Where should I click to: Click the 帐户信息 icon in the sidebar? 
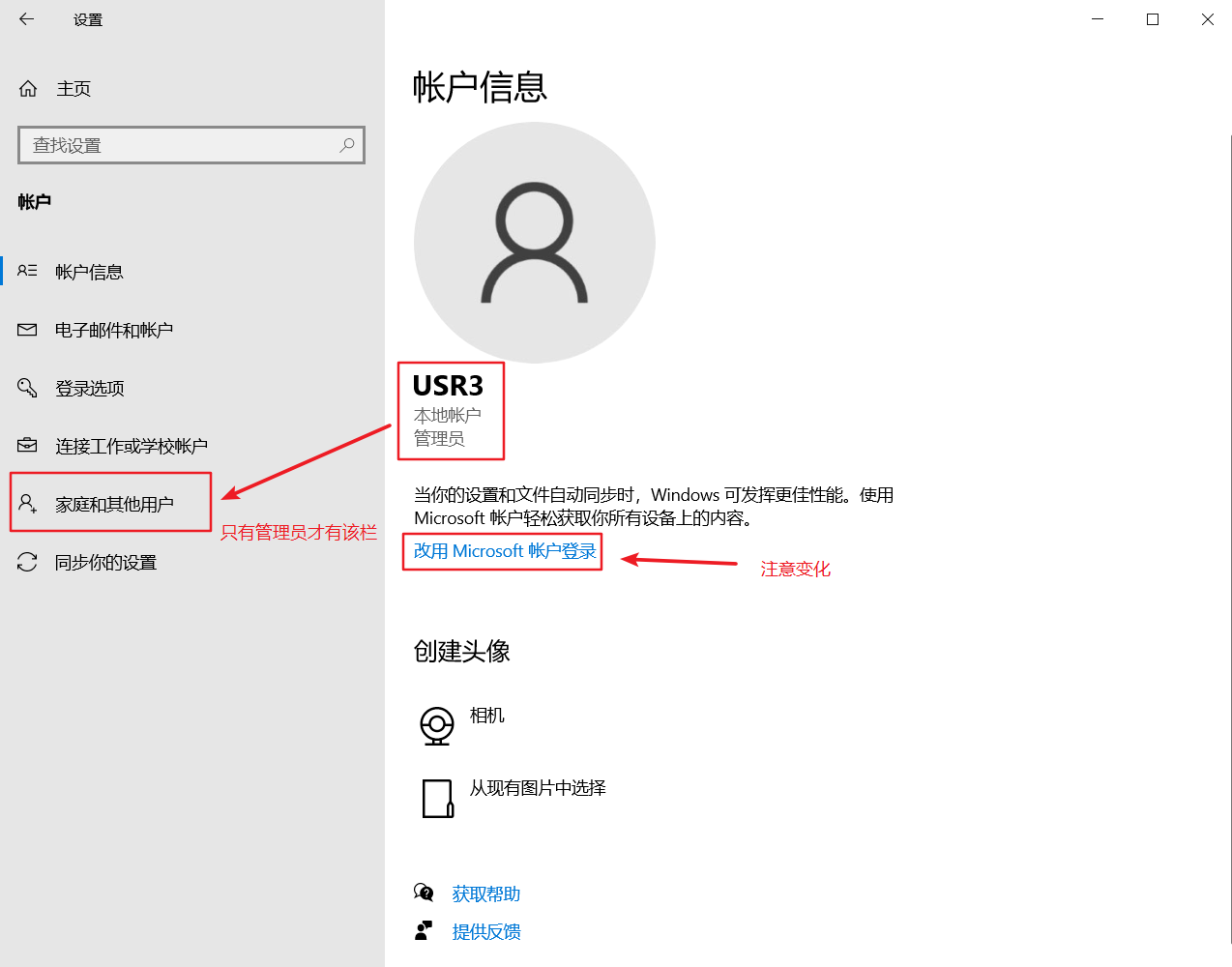click(27, 271)
